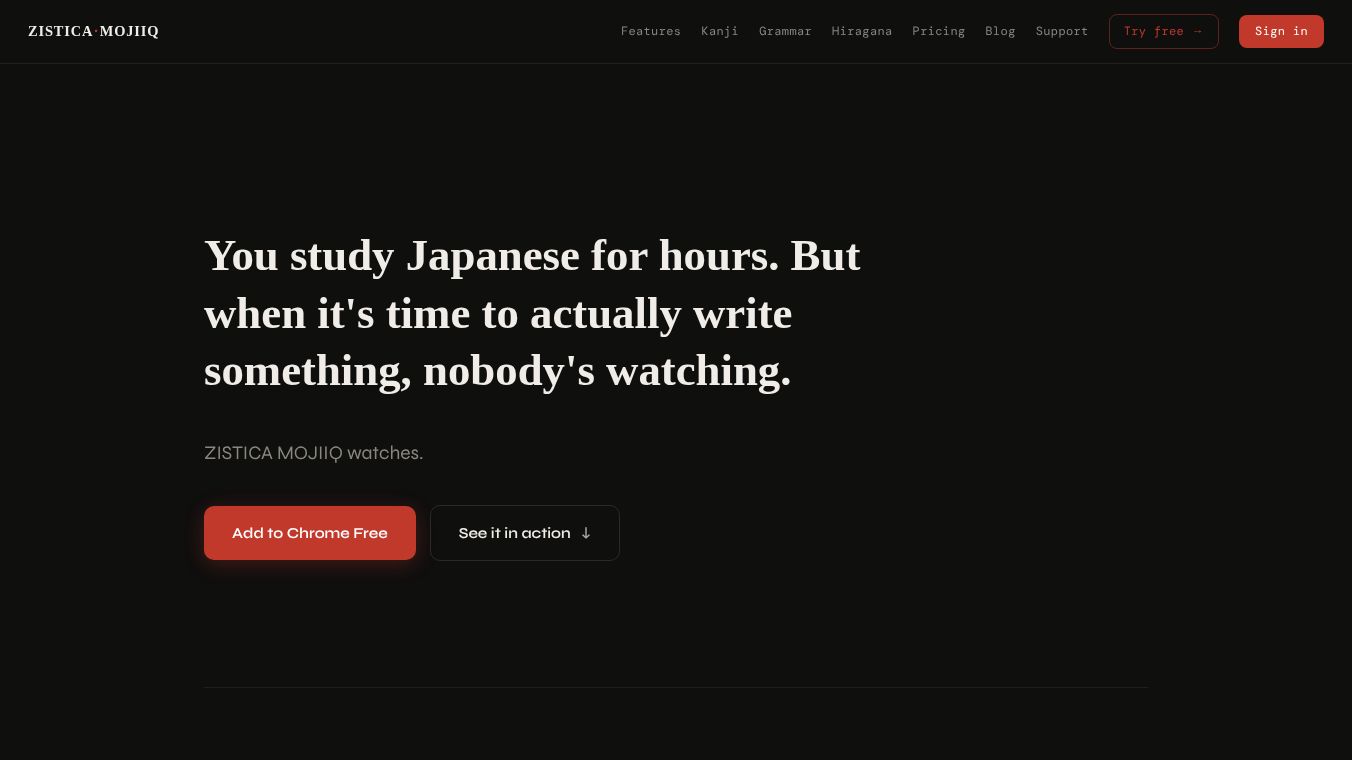Open the Features nav link
This screenshot has height=760, width=1352.
pos(651,31)
